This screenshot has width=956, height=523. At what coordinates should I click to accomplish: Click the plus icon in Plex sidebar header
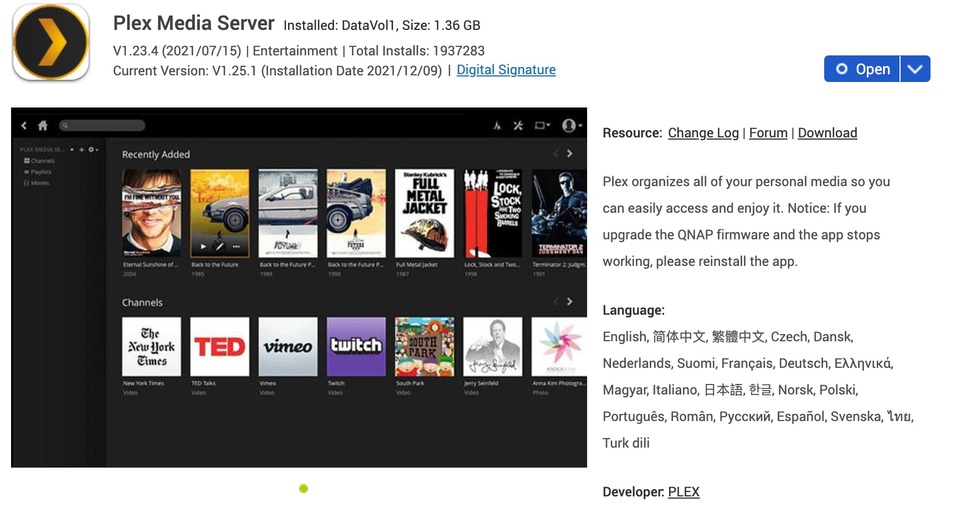pos(82,149)
